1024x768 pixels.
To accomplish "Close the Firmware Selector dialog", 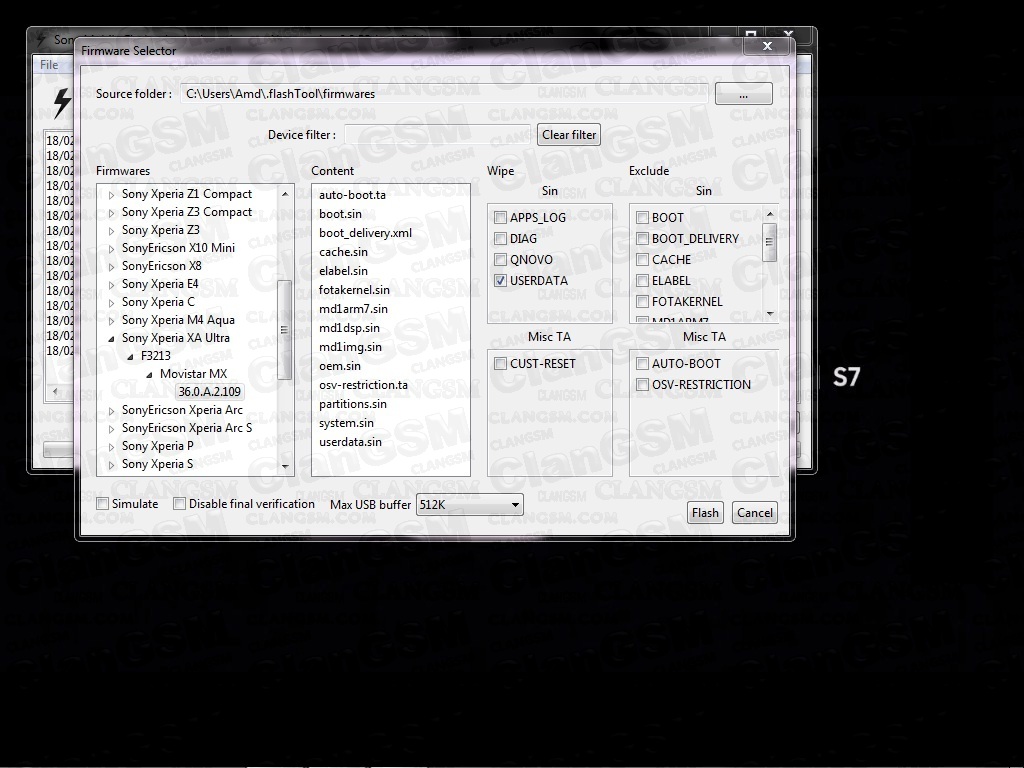I will 767,46.
